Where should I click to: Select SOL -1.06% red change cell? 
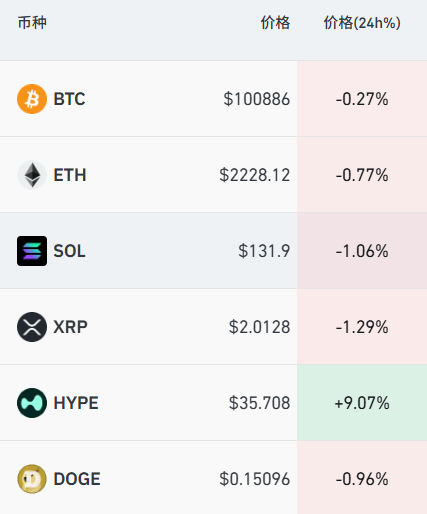coord(362,251)
